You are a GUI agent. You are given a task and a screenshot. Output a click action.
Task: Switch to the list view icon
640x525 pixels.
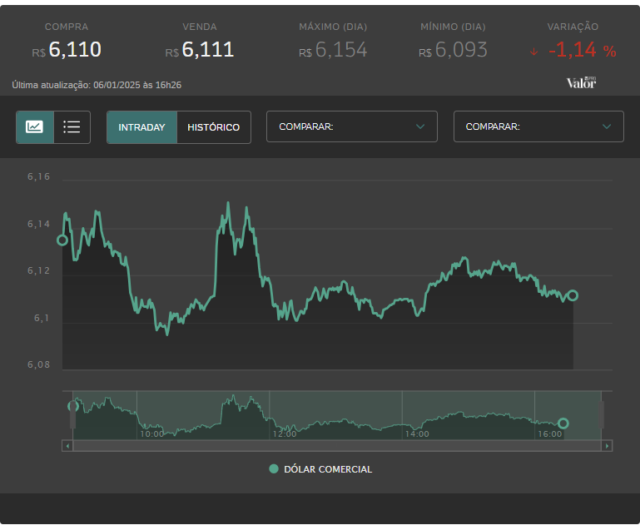pos(72,127)
